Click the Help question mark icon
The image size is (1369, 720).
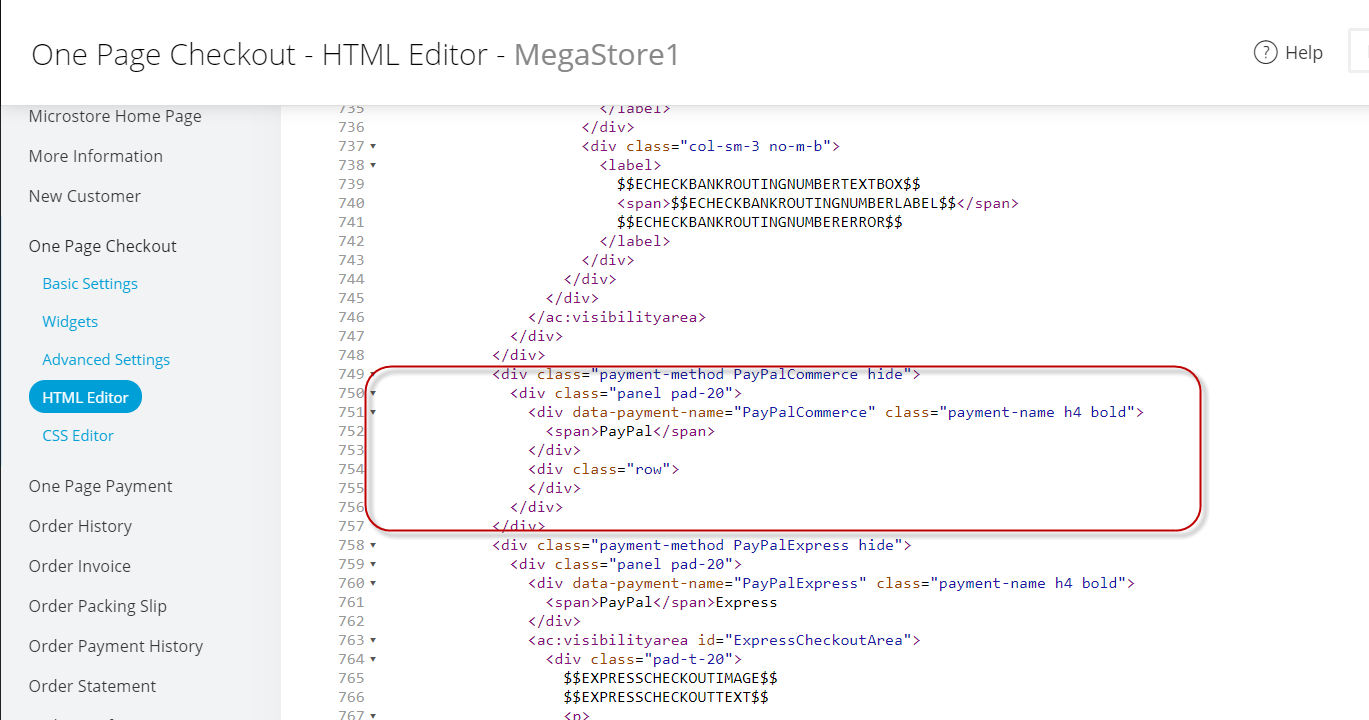[1265, 52]
